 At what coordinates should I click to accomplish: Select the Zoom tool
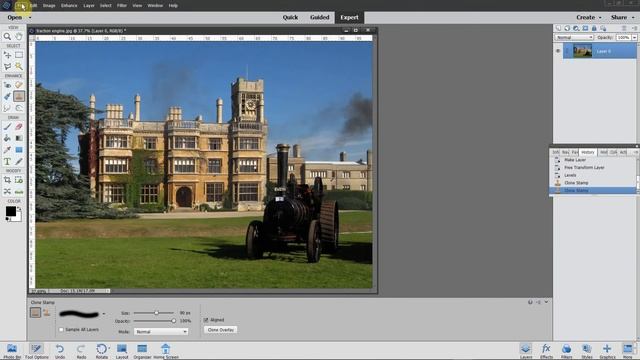click(7, 37)
